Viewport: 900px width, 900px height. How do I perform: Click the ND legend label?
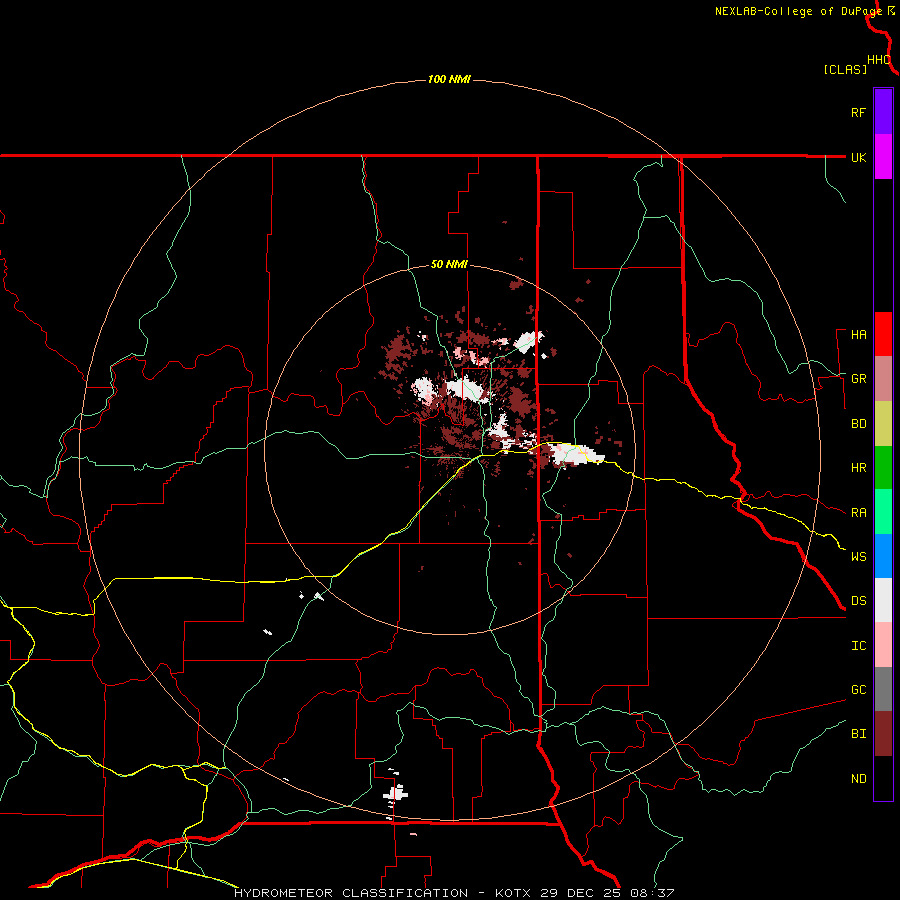(858, 779)
